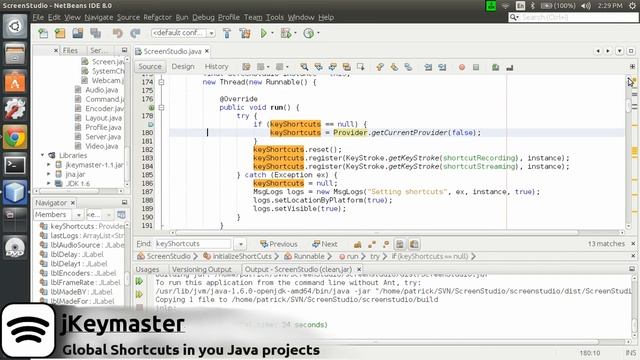Toggle Bookmark icon in editor toolbar
Screen dimensions: 640x360
pyautogui.click(x=408, y=67)
